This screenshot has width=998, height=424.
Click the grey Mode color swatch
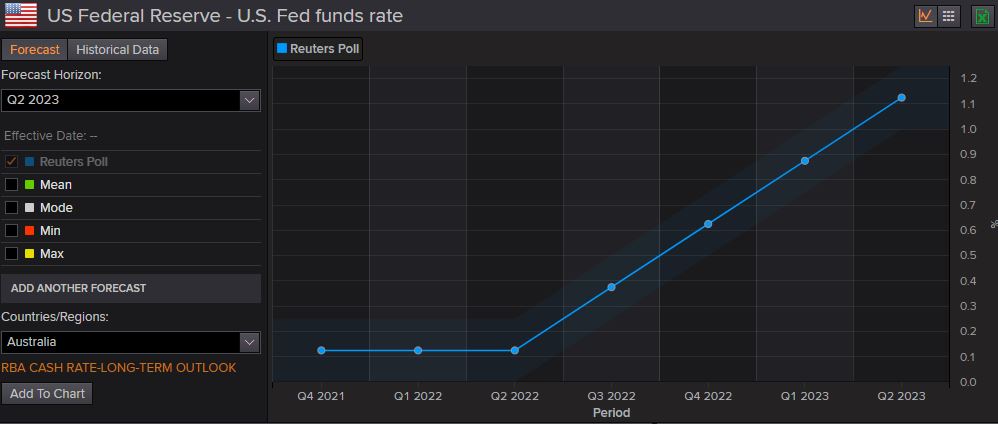pyautogui.click(x=29, y=208)
